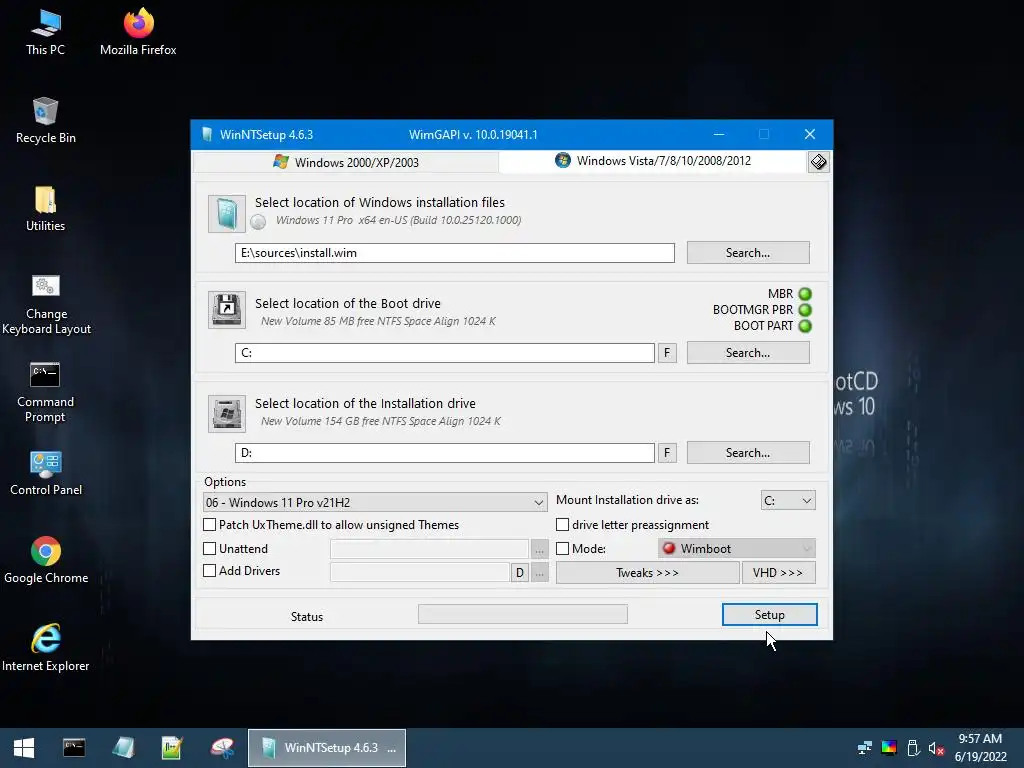Click the MBR green status light
The width and height of the screenshot is (1024, 768).
[805, 294]
